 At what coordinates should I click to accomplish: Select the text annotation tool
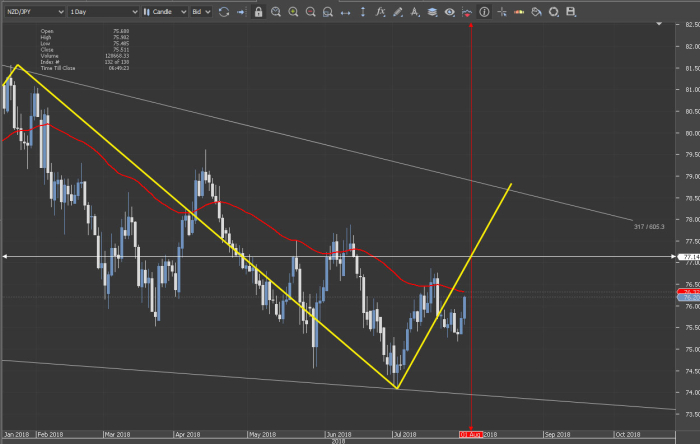point(415,12)
